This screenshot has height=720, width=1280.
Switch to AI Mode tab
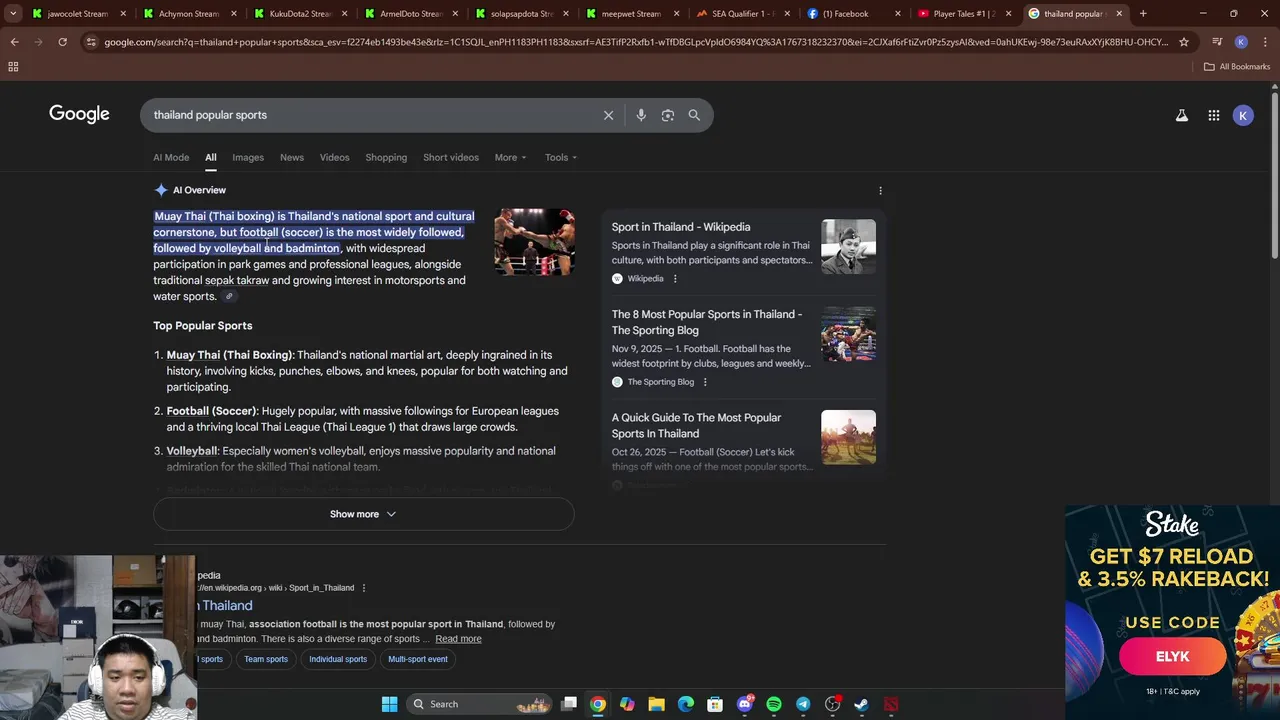point(171,158)
